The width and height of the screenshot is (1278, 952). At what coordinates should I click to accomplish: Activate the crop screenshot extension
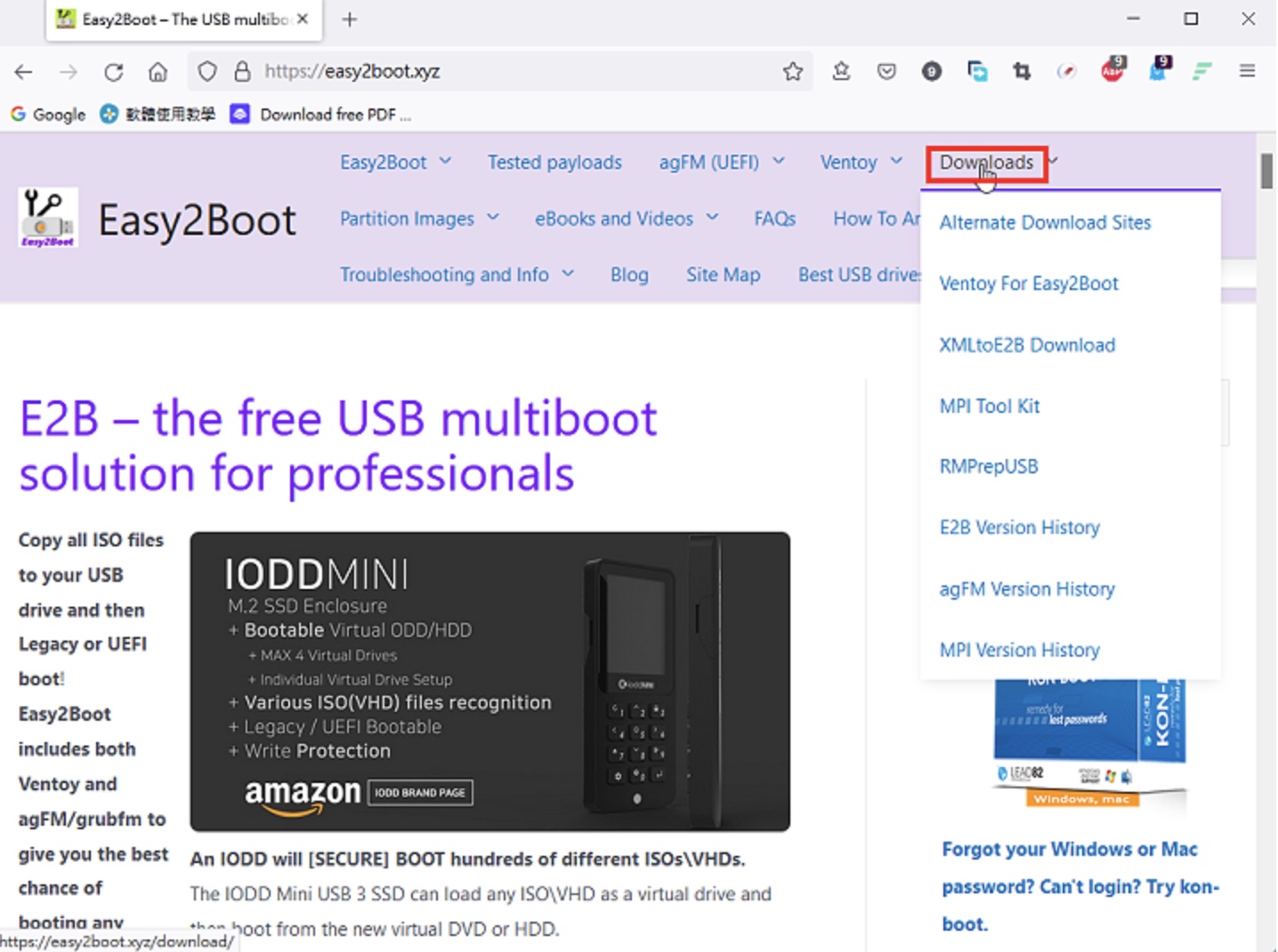[1022, 71]
